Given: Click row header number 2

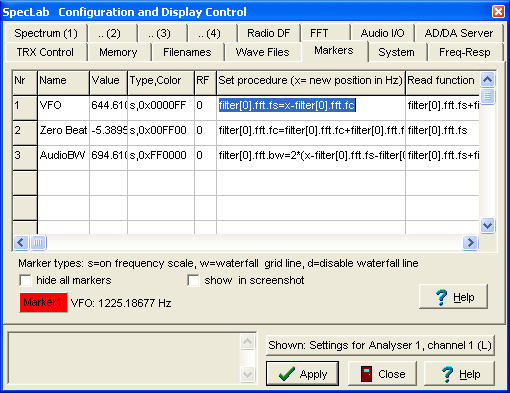Looking at the screenshot, I should tap(25, 133).
